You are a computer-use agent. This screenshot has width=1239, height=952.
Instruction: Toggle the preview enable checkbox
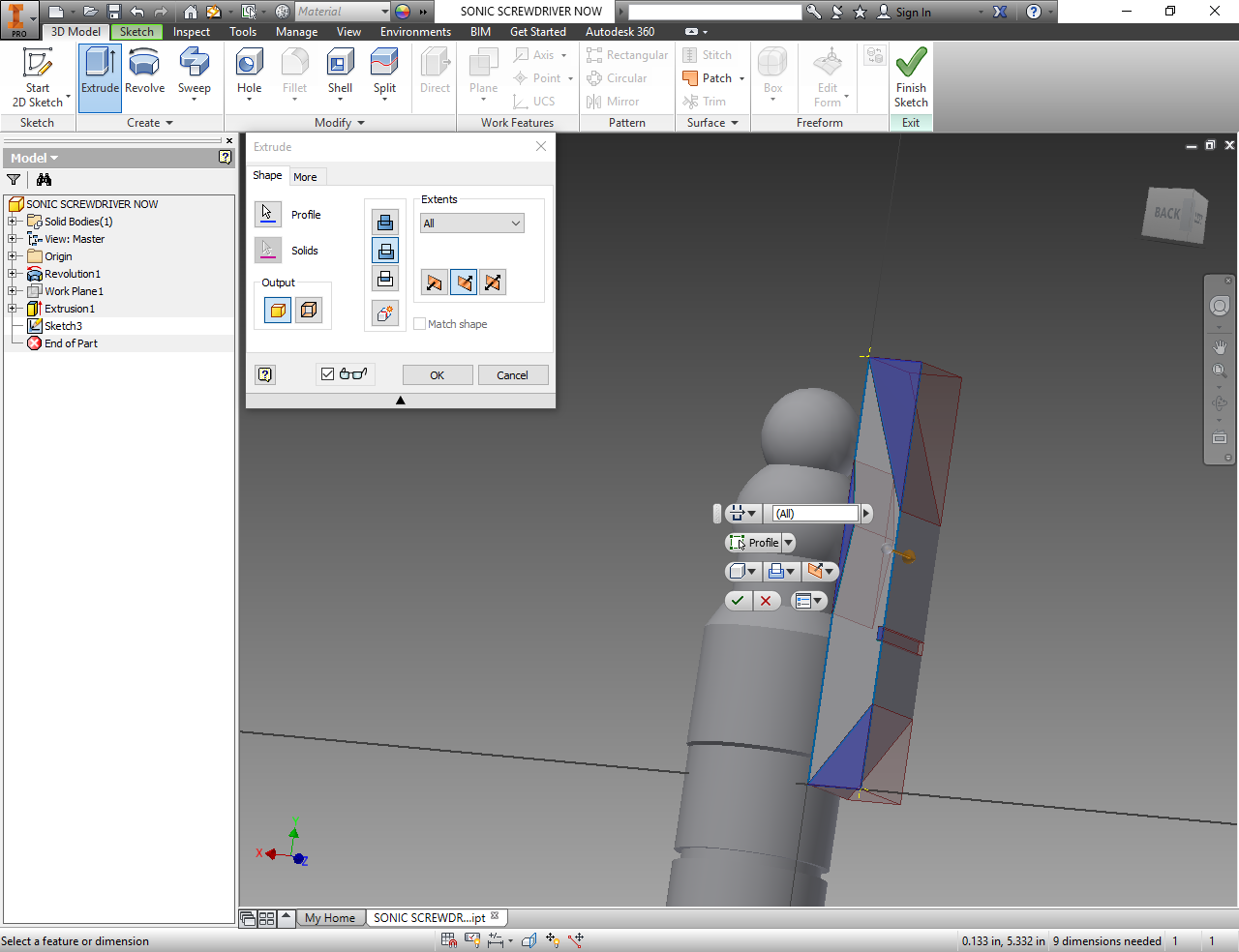pyautogui.click(x=328, y=374)
